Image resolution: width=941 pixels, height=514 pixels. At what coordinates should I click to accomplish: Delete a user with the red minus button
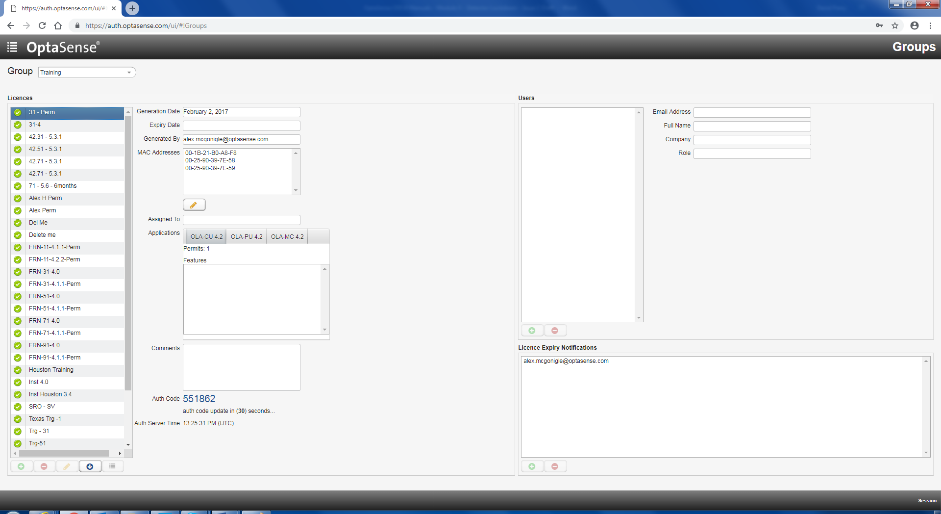(x=554, y=330)
